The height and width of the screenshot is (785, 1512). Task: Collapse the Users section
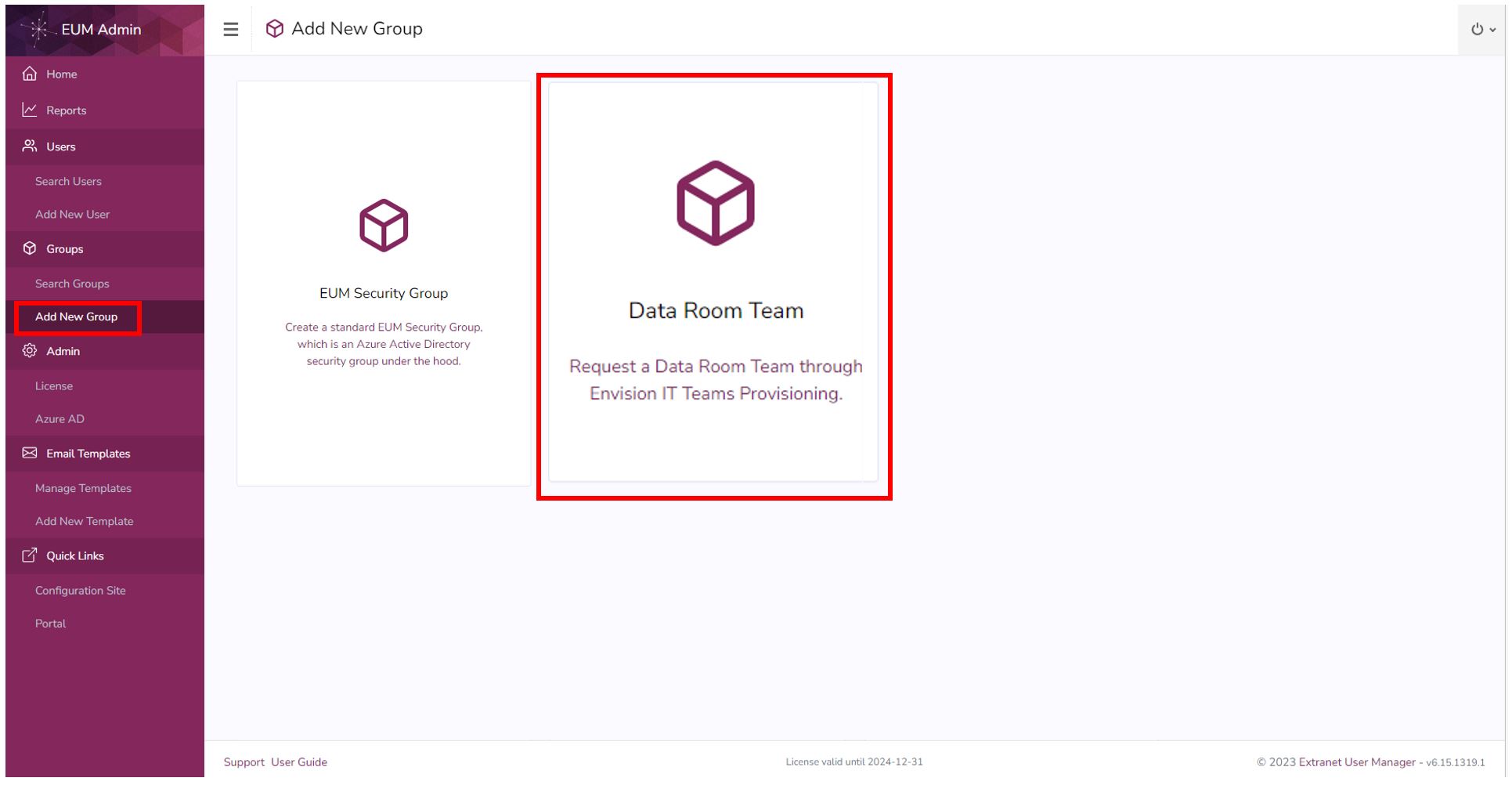(x=105, y=147)
